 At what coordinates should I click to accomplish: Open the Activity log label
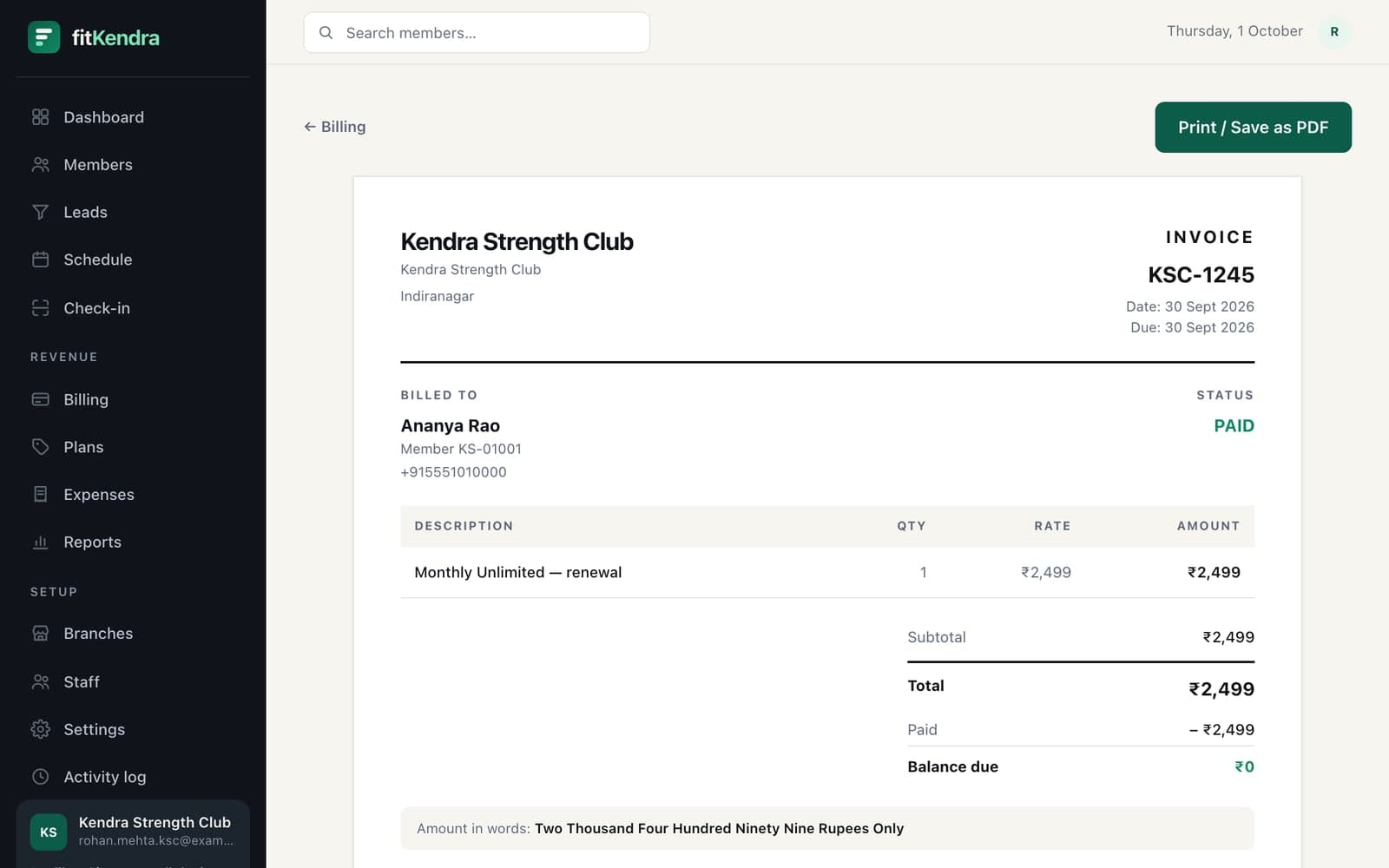(x=104, y=777)
